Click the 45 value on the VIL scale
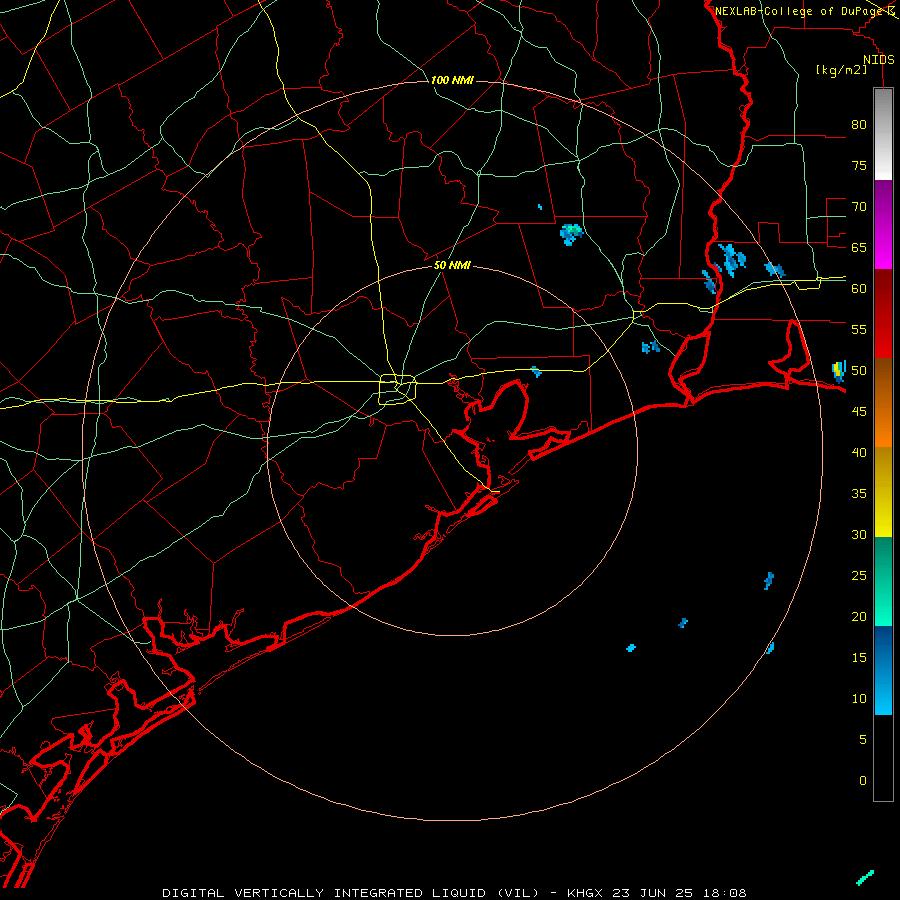 [859, 412]
